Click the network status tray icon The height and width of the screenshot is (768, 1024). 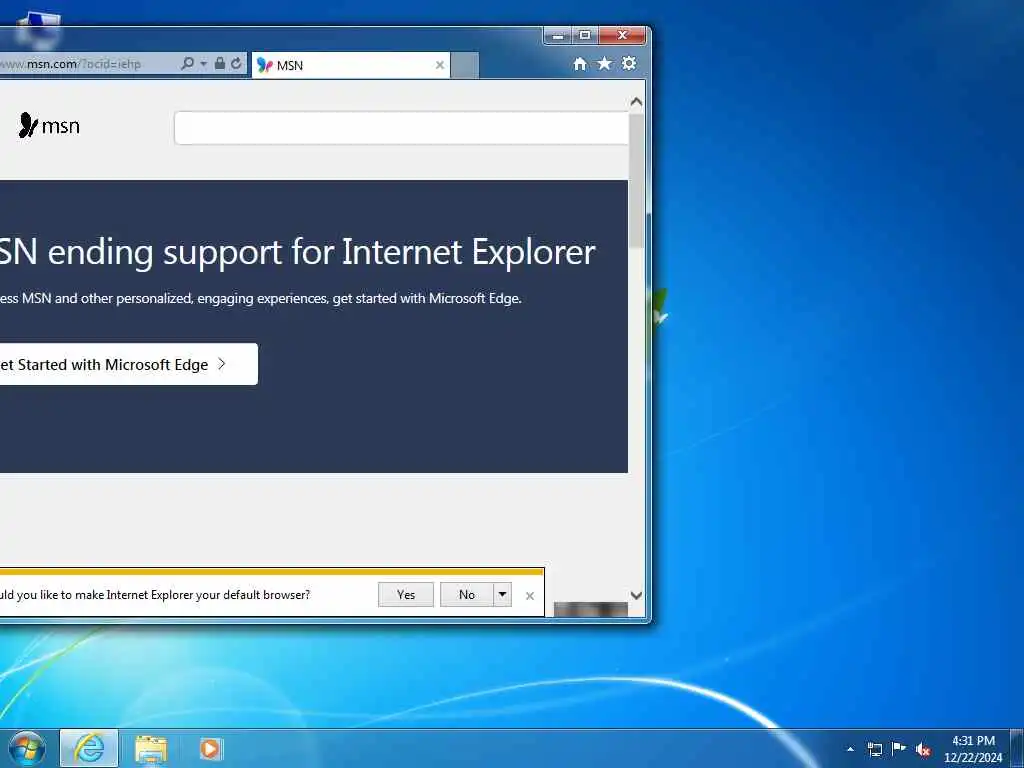pyautogui.click(x=874, y=749)
